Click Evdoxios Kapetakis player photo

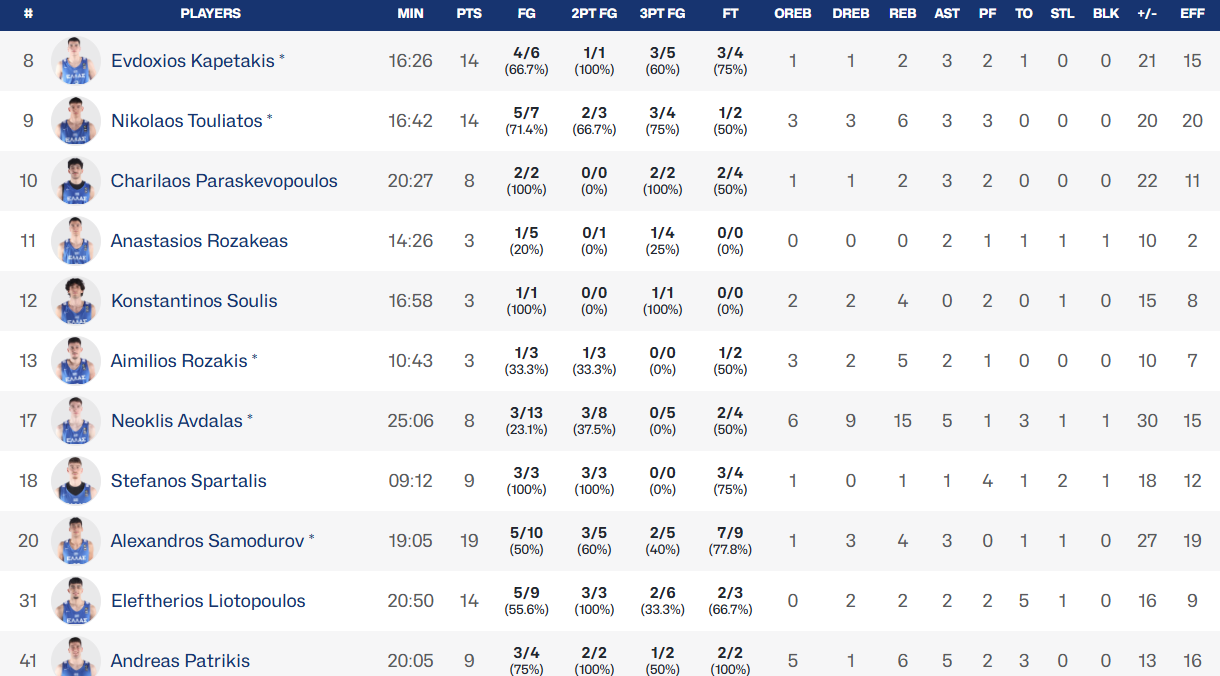coord(76,61)
